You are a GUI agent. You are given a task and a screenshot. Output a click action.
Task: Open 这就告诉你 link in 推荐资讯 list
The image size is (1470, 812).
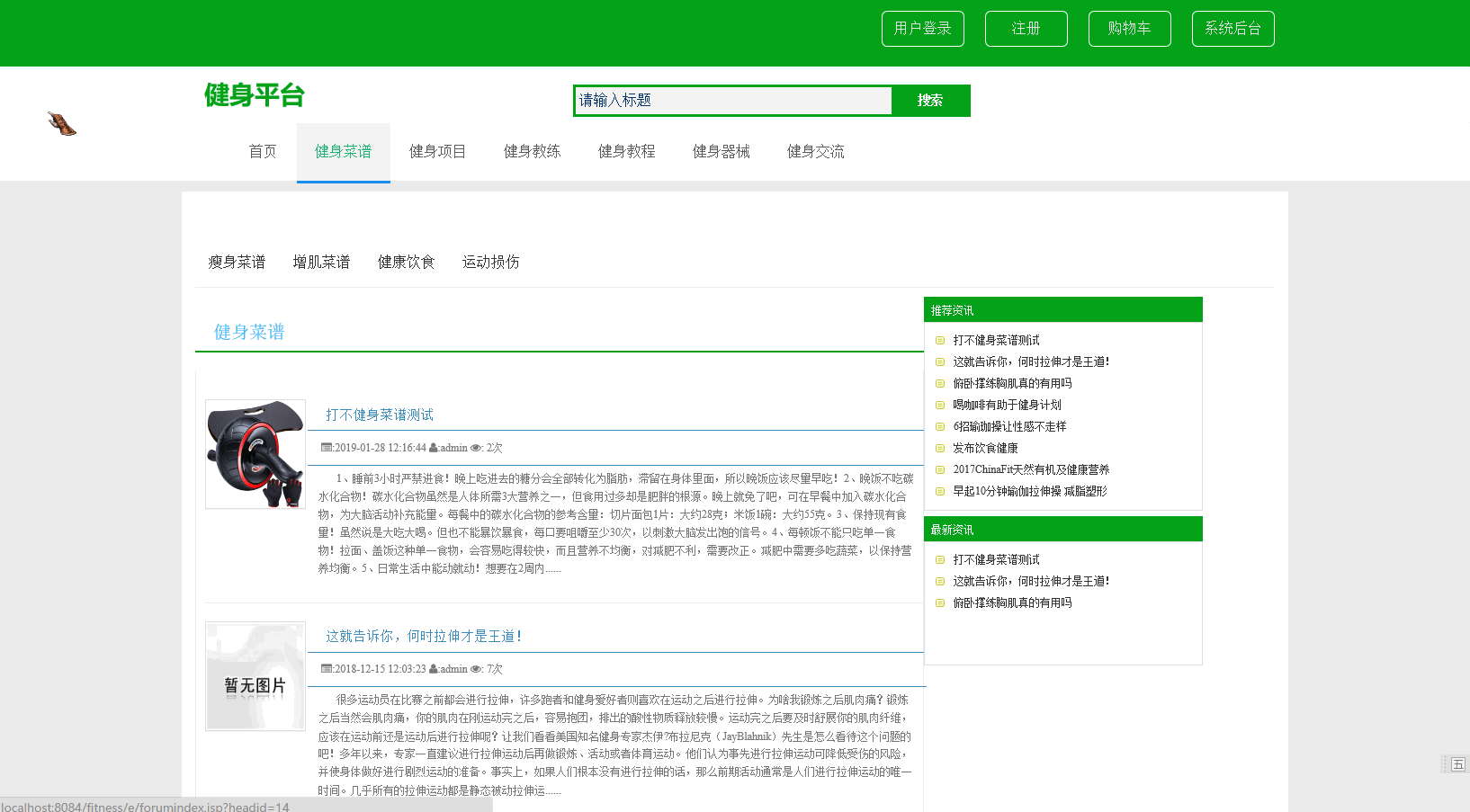pyautogui.click(x=1031, y=361)
